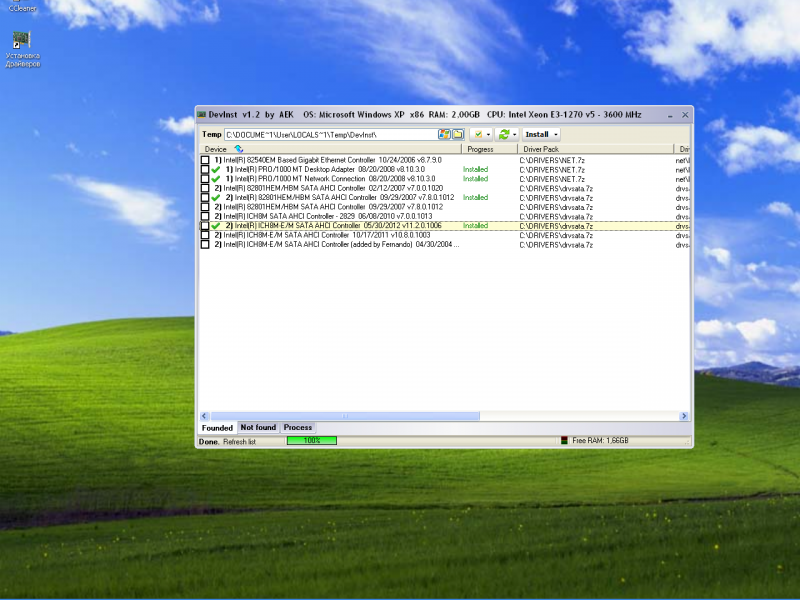Sort by the Driver Pack column header

tap(595, 149)
